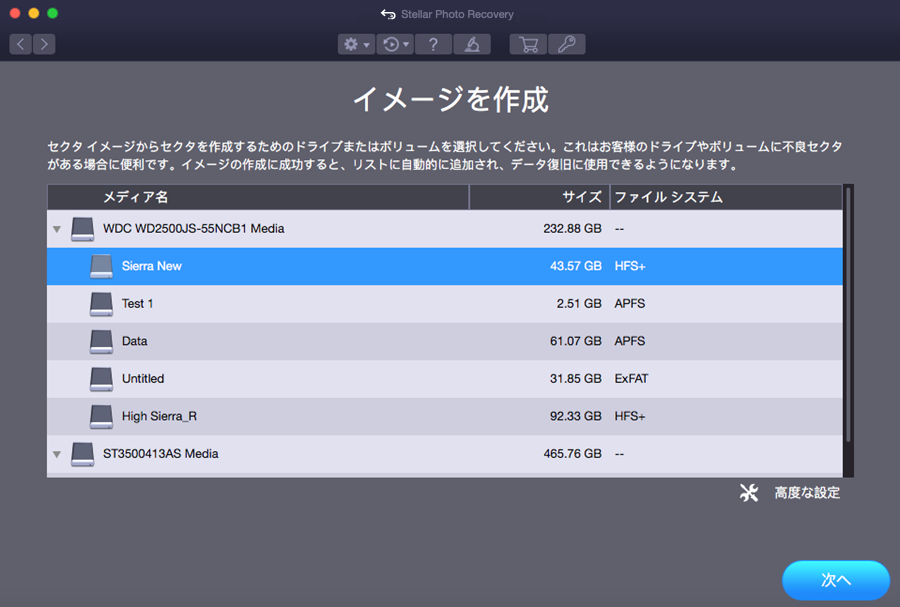Open 高度な設定 advanced settings

807,493
